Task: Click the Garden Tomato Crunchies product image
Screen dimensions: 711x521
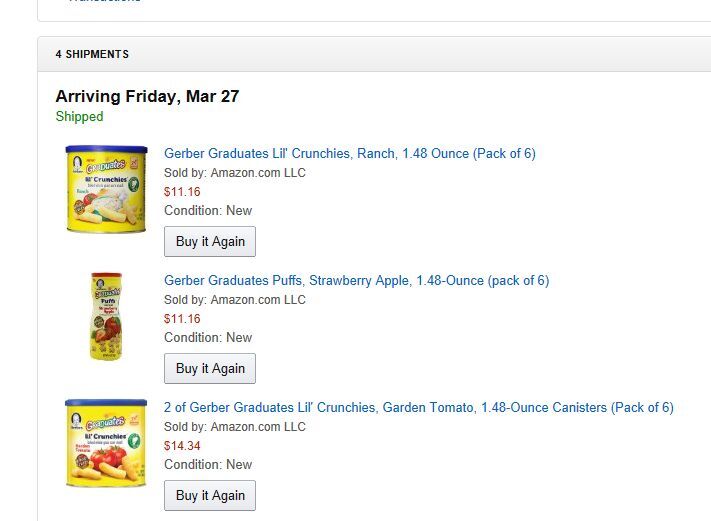Action: click(x=106, y=443)
